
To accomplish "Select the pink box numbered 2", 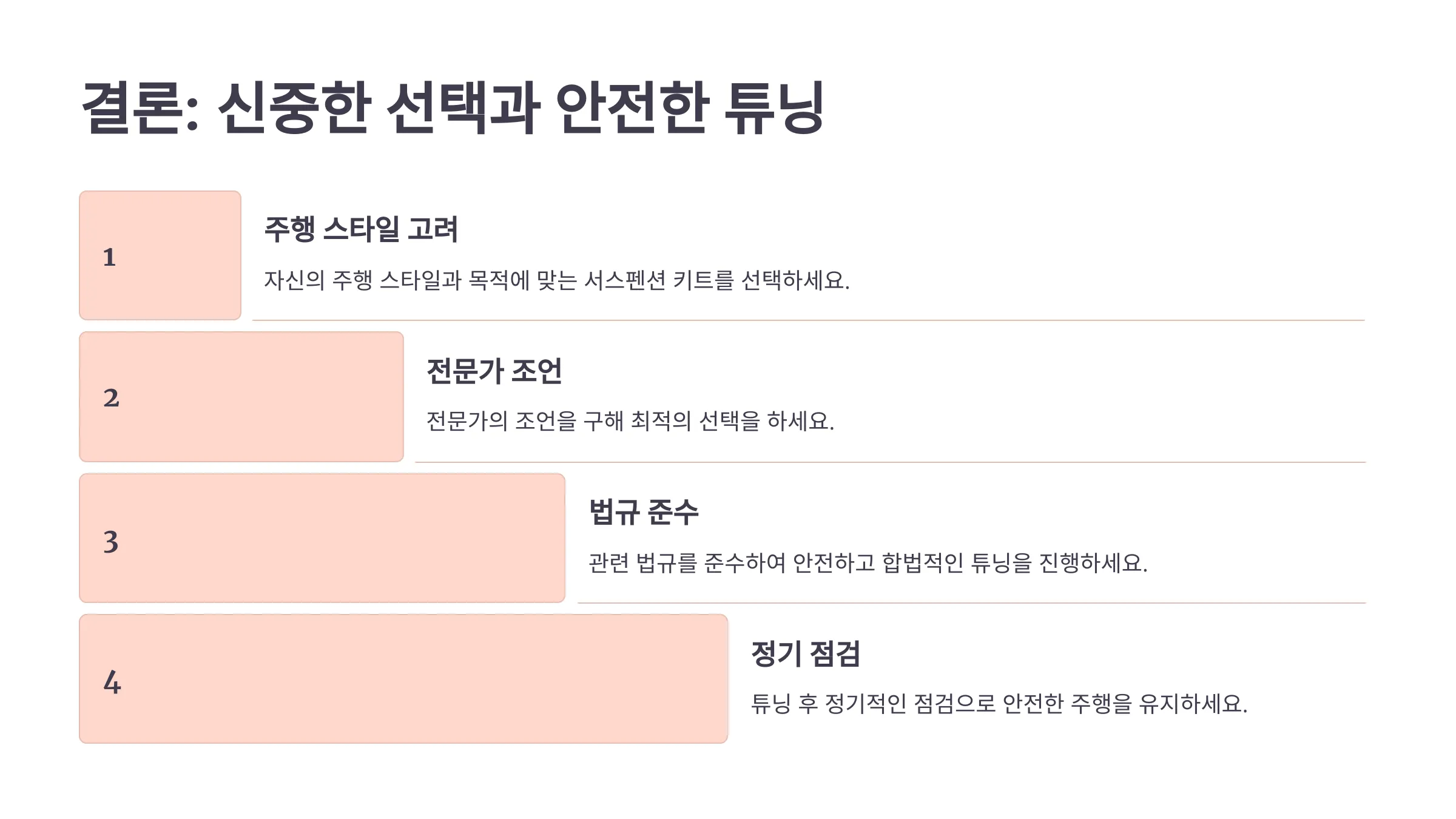I will [241, 397].
